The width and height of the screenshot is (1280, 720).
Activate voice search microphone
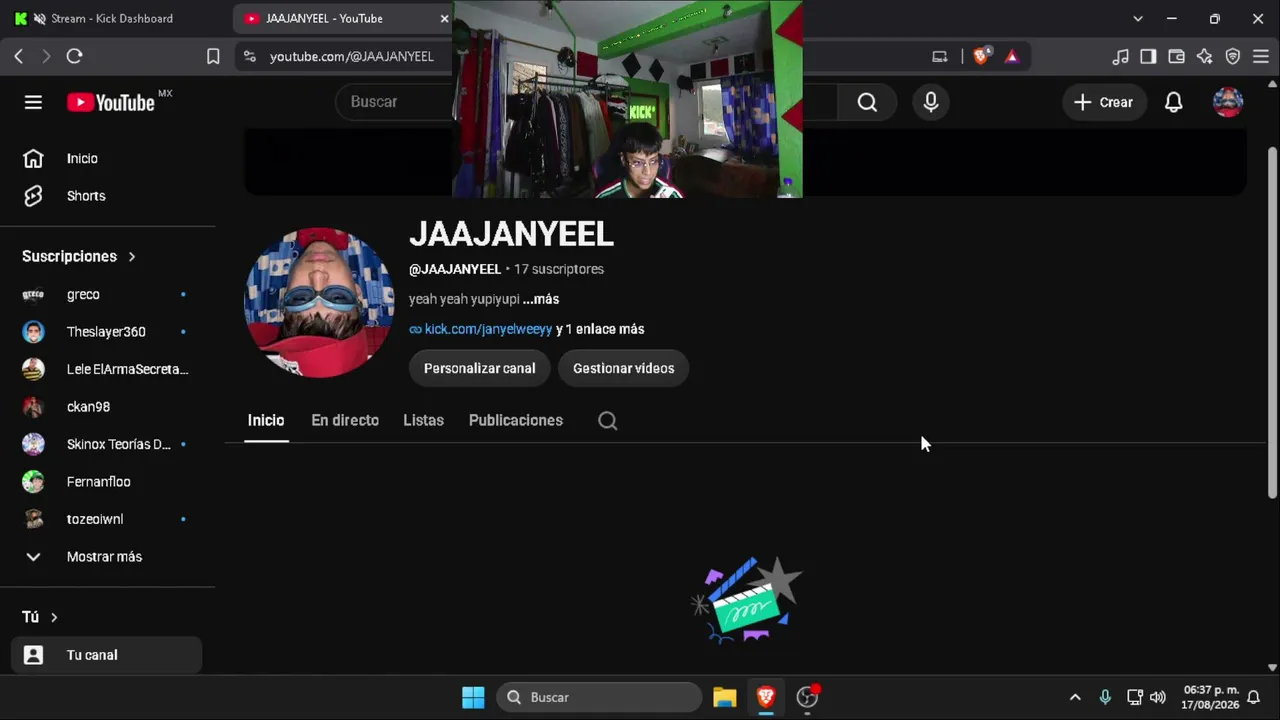tap(931, 102)
